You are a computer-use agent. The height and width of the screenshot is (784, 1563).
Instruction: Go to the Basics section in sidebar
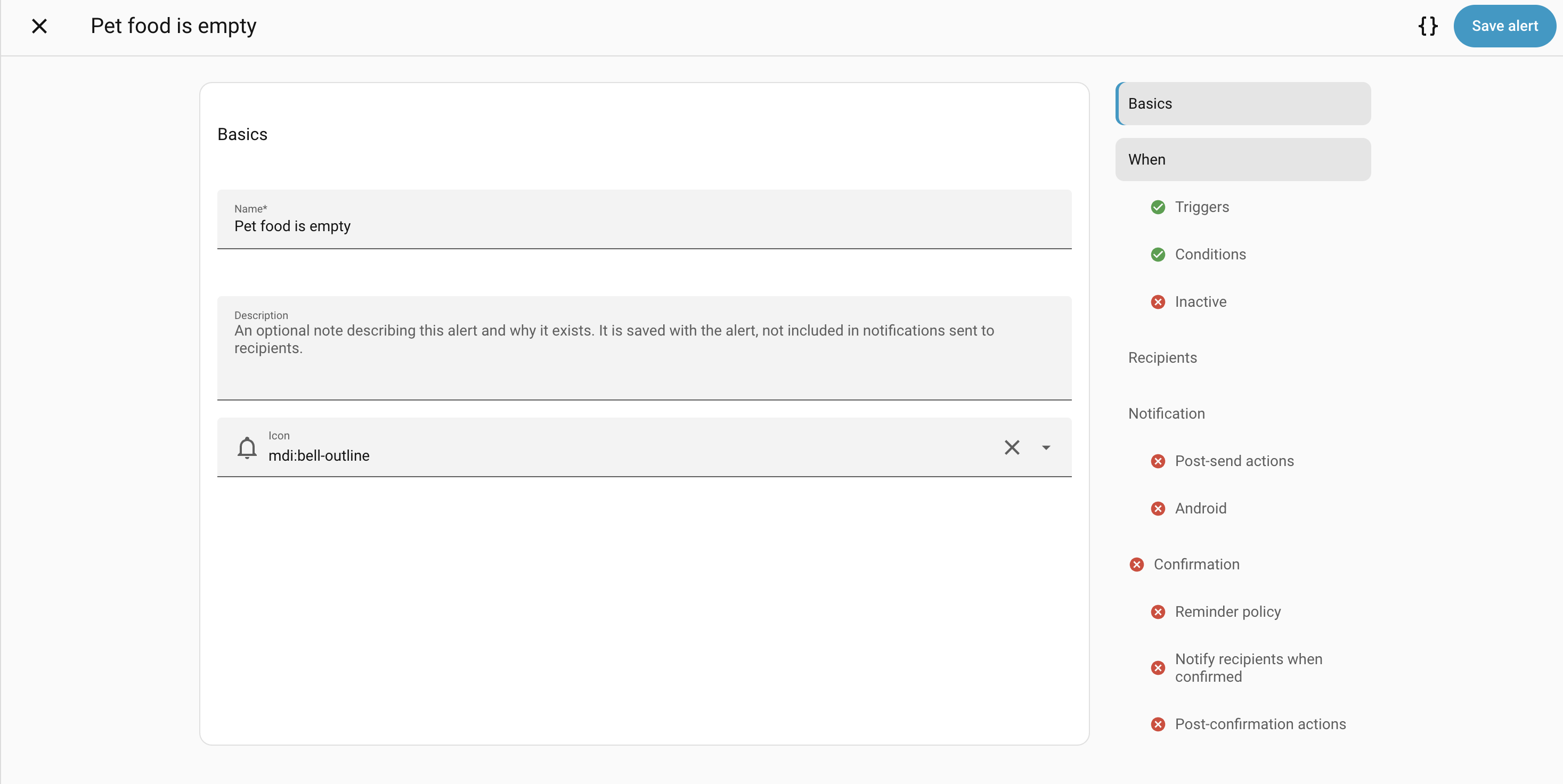1243,104
